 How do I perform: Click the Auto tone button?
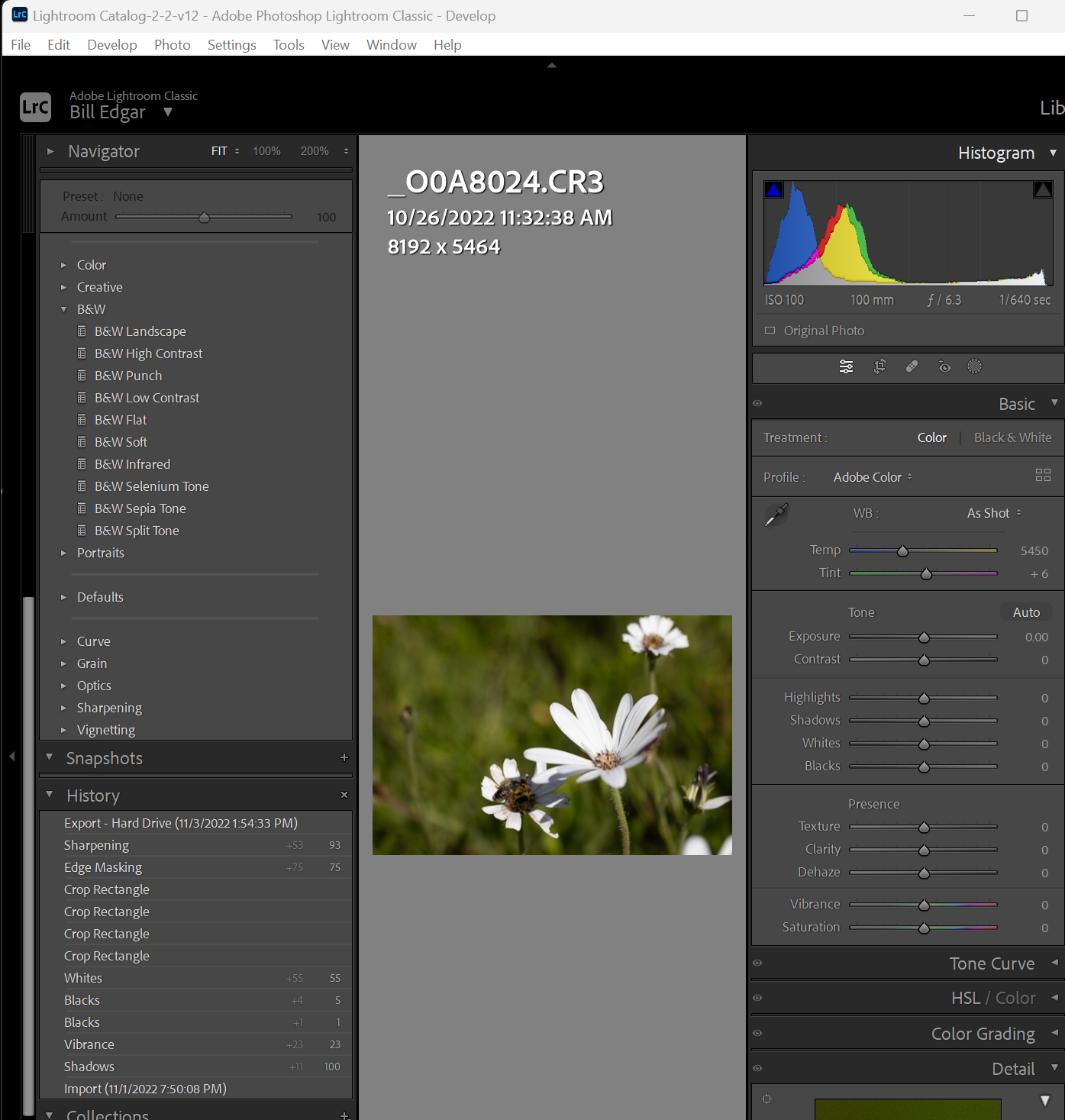tap(1025, 612)
